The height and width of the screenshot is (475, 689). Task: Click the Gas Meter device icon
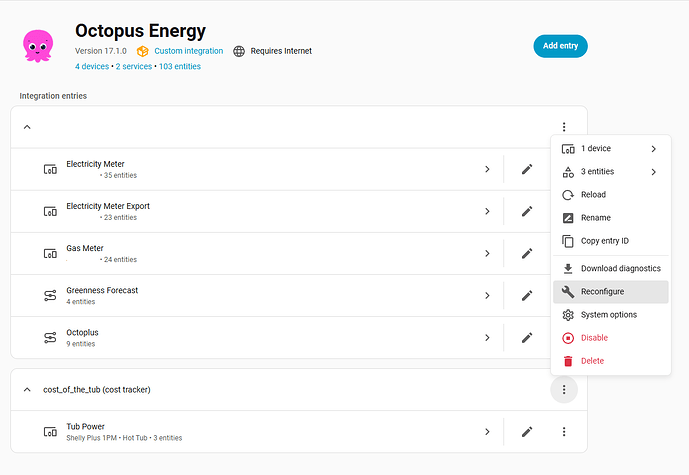(x=50, y=254)
